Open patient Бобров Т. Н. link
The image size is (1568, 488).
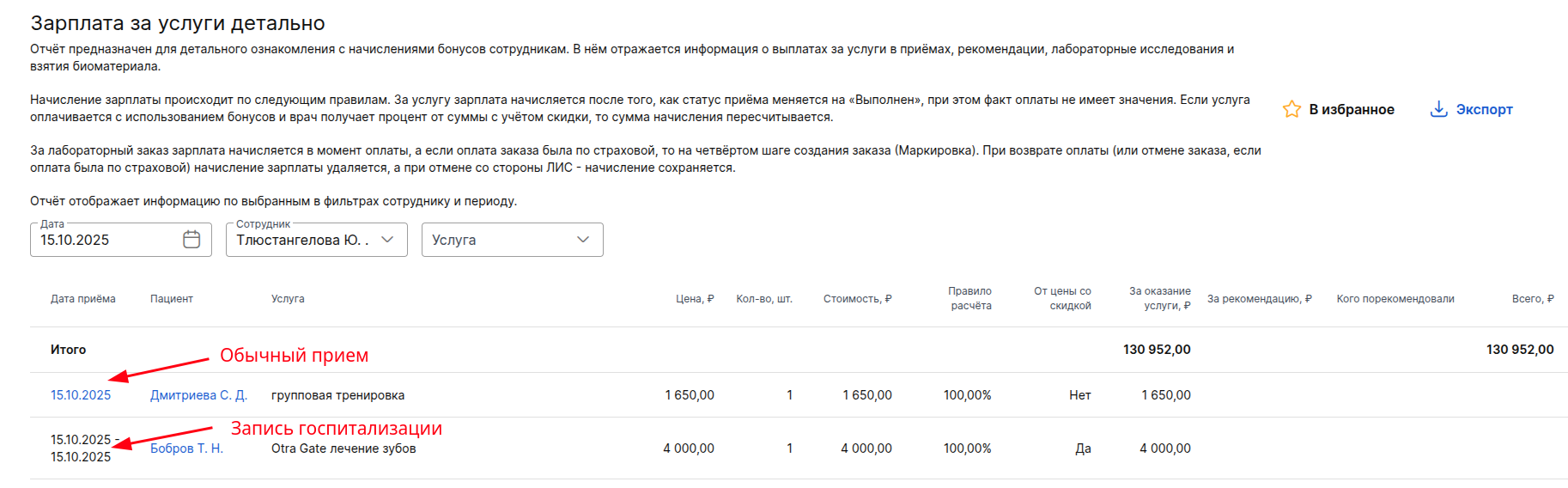tap(186, 448)
